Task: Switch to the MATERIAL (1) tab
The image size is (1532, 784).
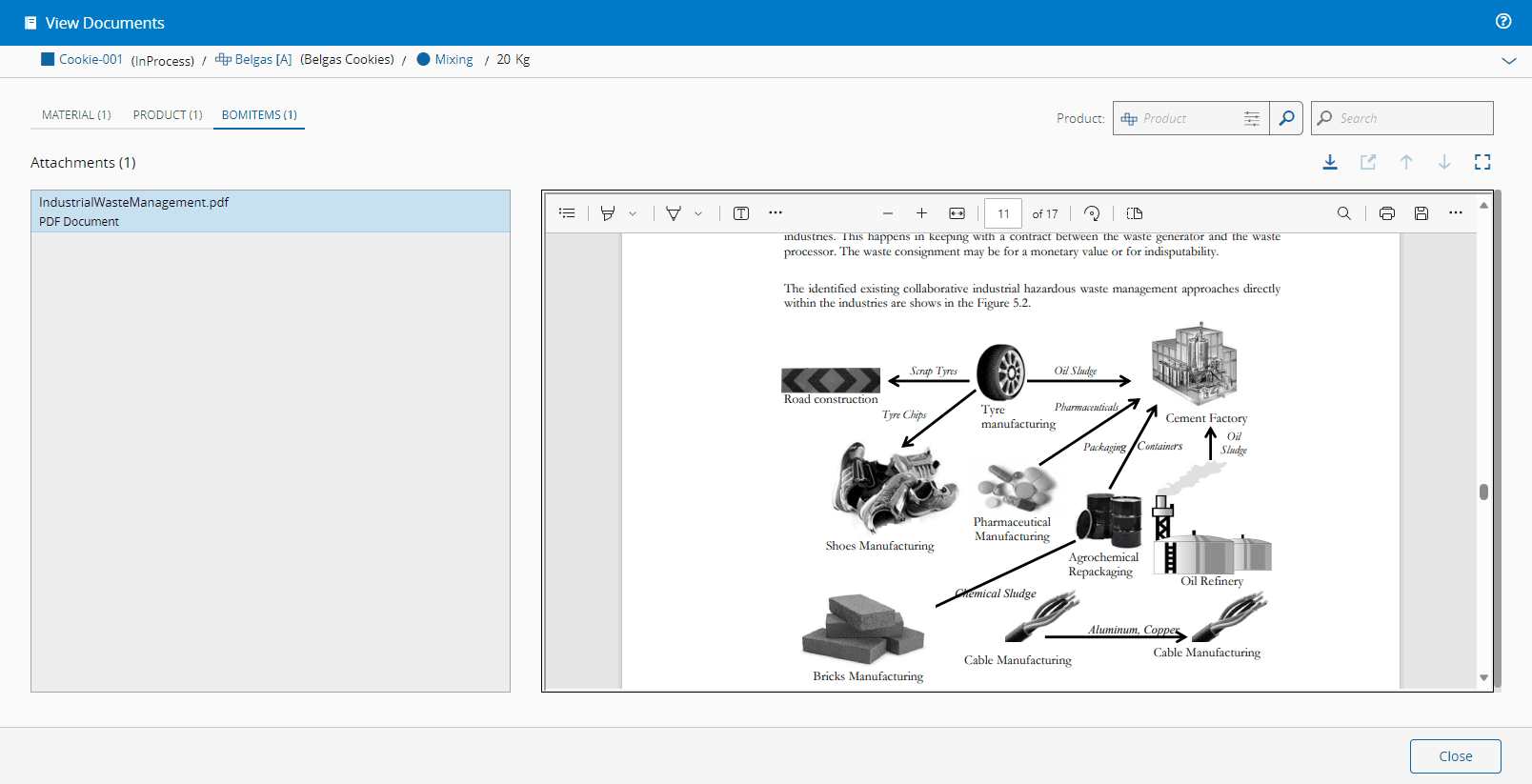Action: (x=76, y=115)
